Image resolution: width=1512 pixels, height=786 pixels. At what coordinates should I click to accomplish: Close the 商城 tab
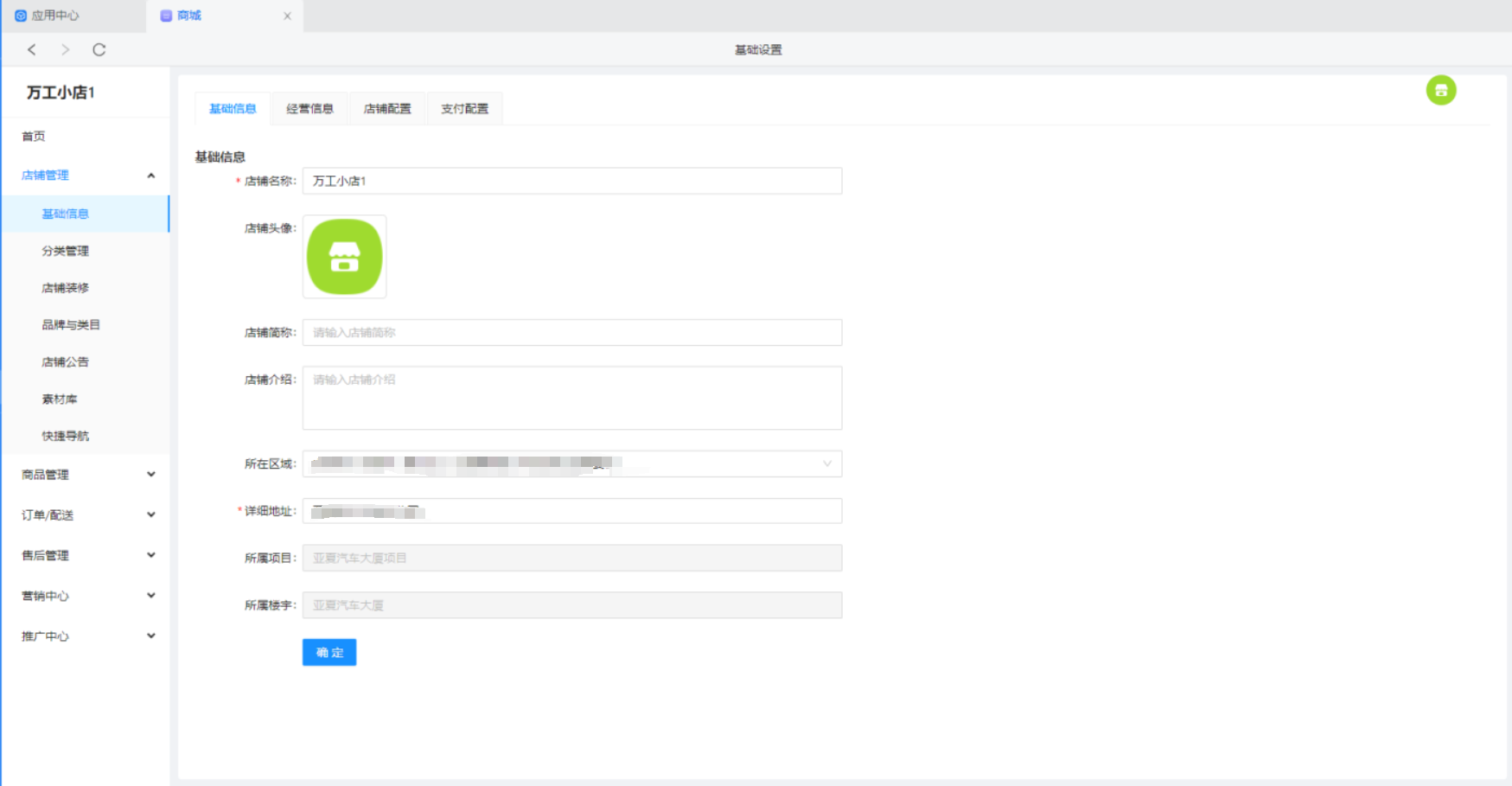coord(287,16)
